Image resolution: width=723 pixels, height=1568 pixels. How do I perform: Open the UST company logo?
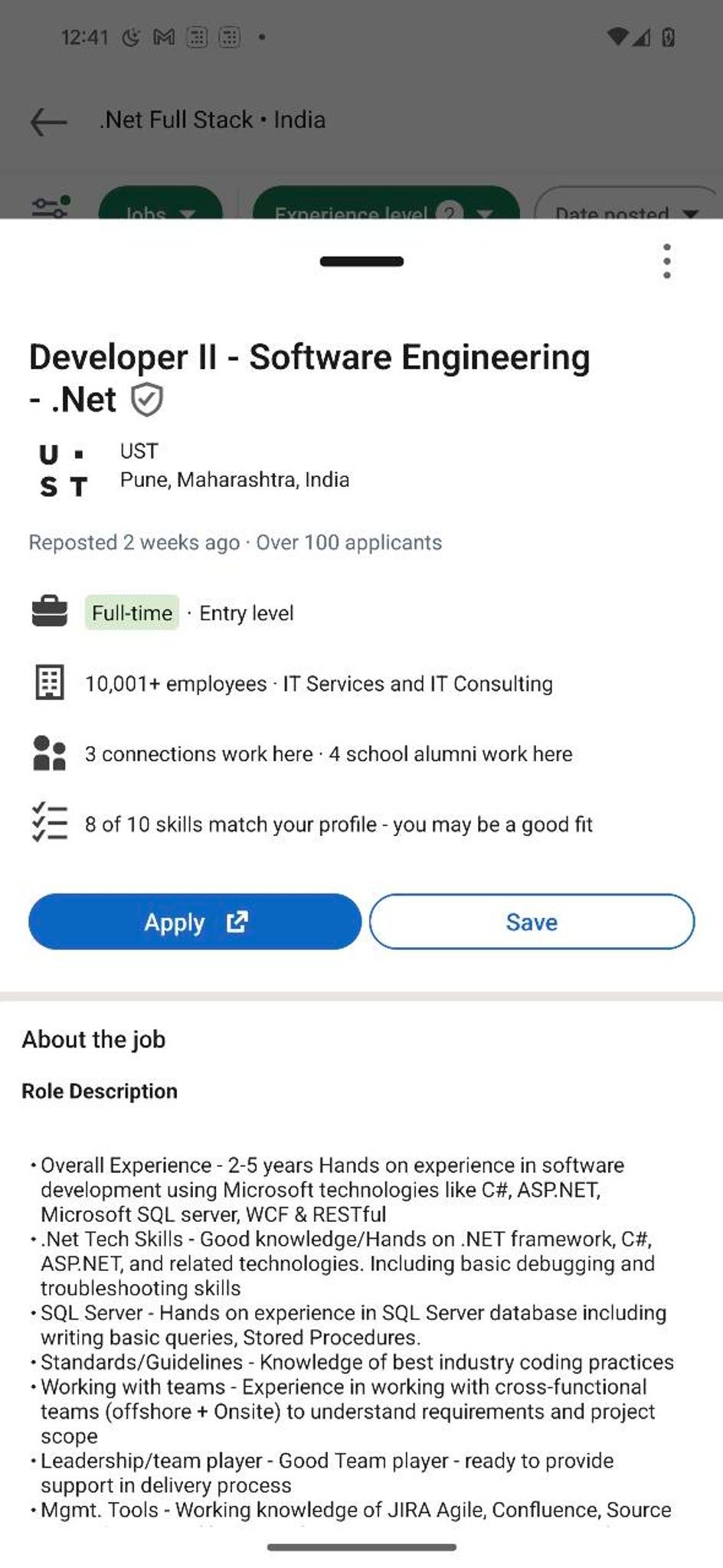[x=64, y=469]
